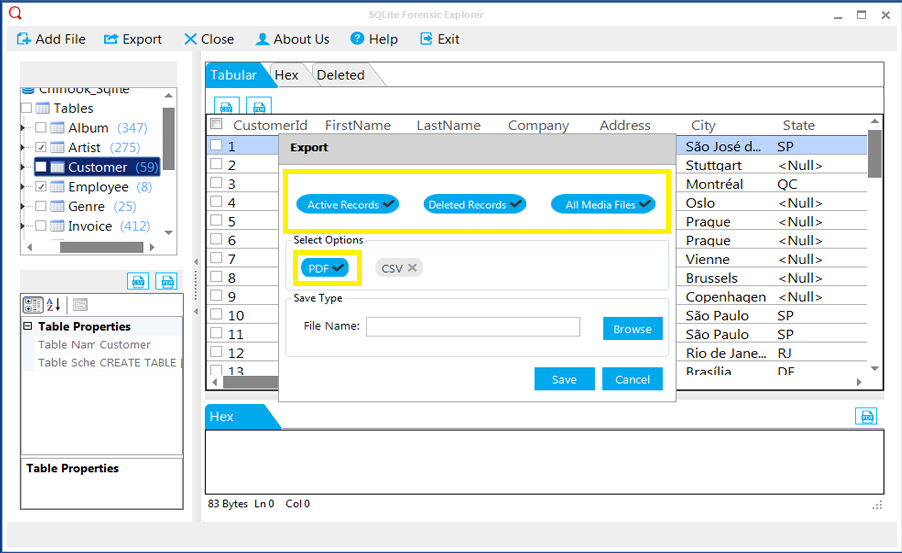Image resolution: width=902 pixels, height=553 pixels.
Task: Toggle the select-all checkbox in grid header
Action: [216, 124]
